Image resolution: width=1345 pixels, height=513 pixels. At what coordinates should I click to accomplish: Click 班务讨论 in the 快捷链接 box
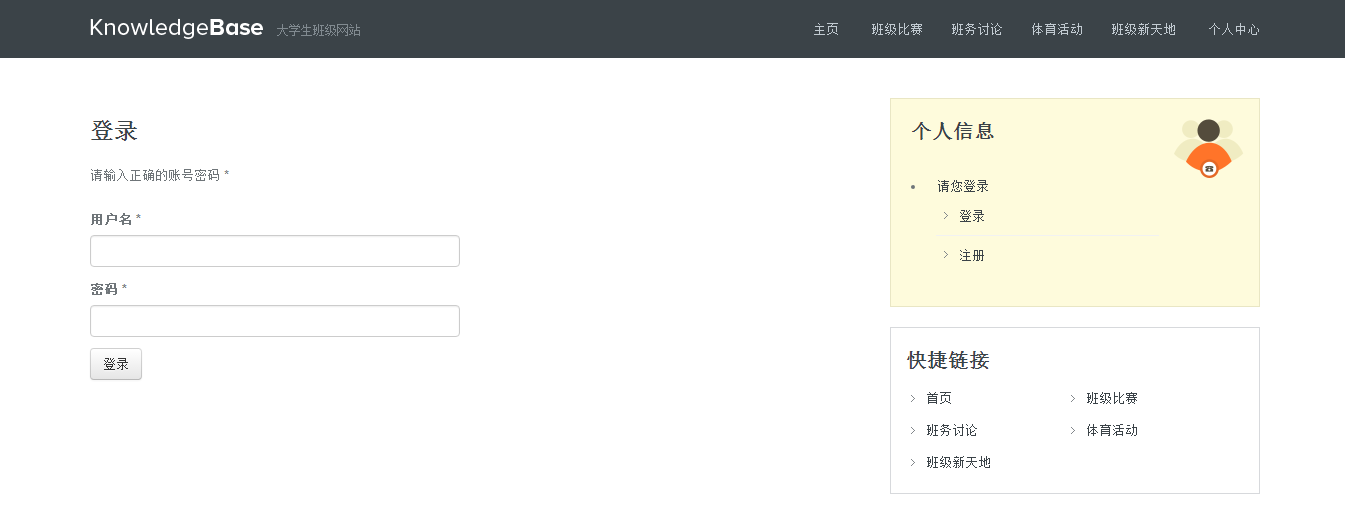point(952,431)
